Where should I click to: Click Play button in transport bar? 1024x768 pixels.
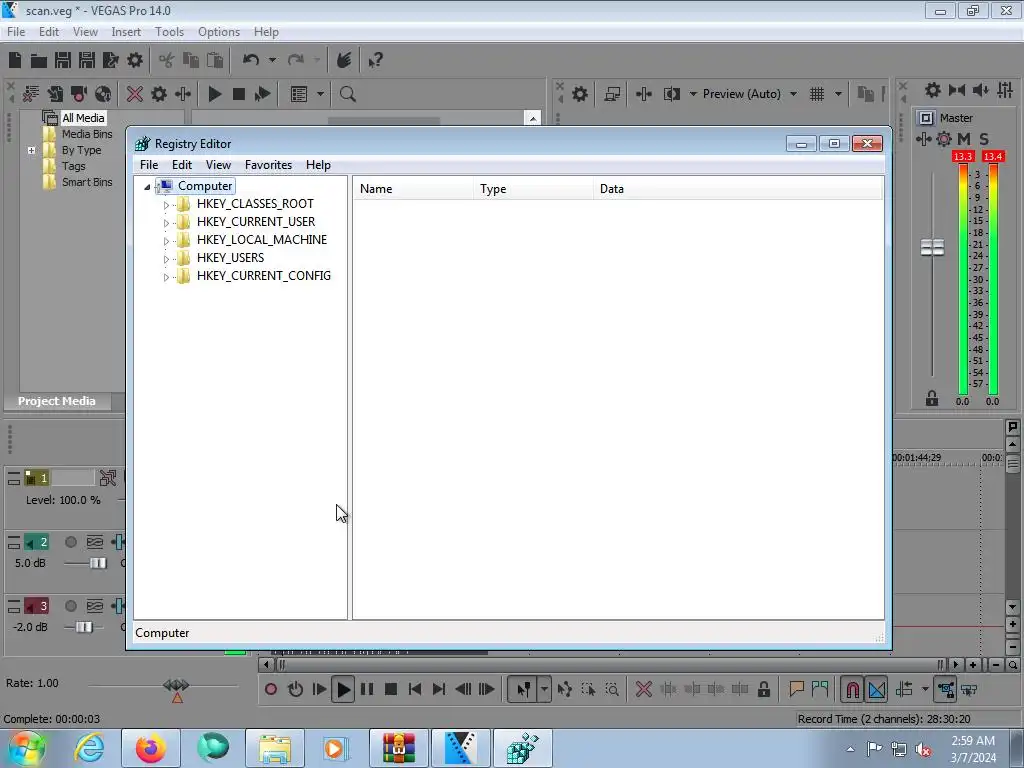coord(343,689)
